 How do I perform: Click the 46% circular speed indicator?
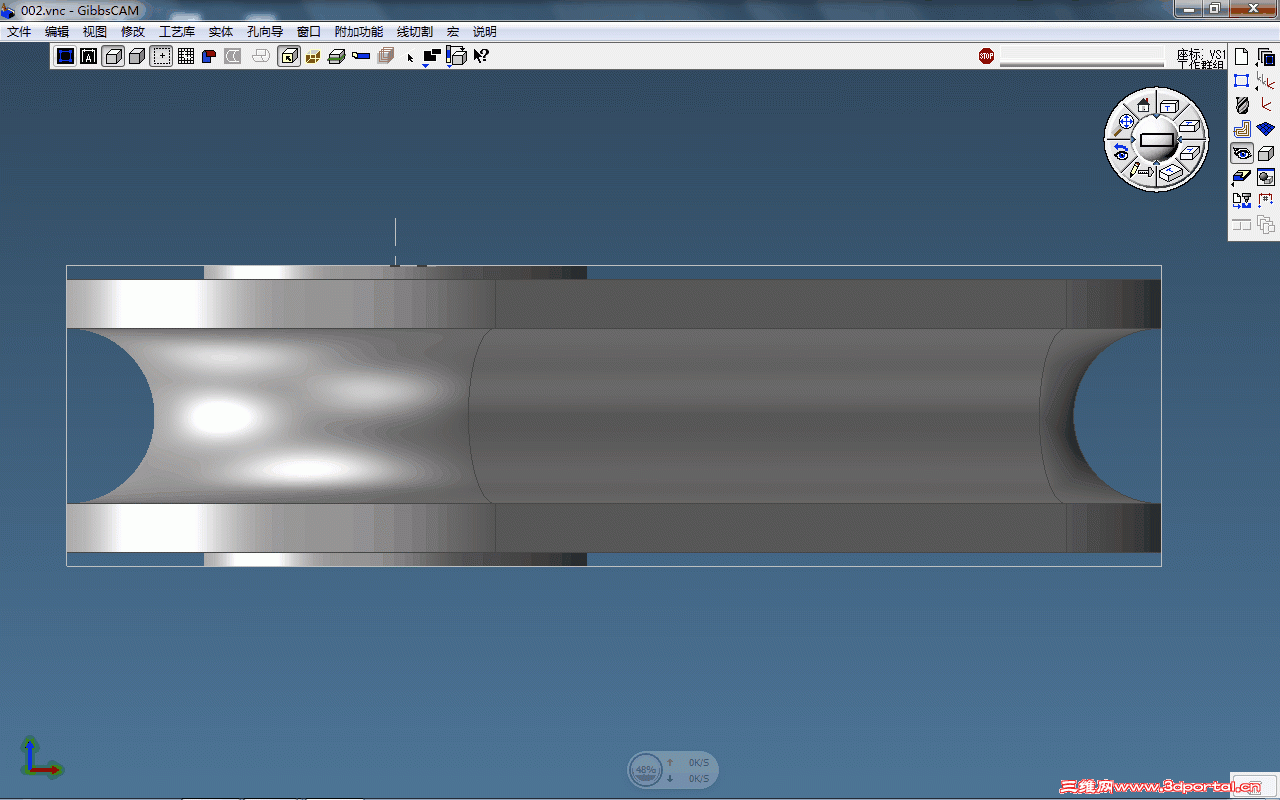(647, 770)
